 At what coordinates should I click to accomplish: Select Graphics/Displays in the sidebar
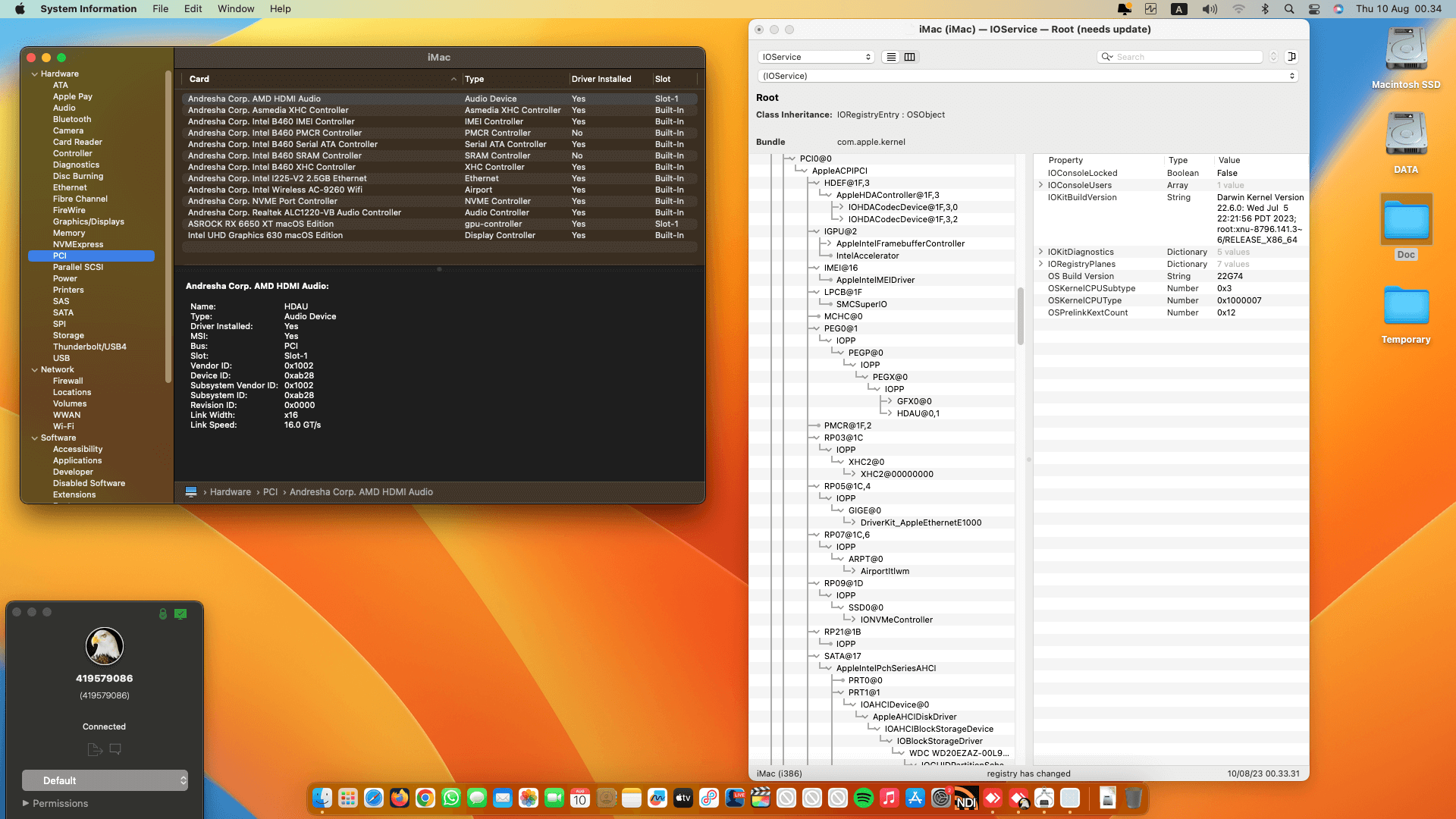click(x=88, y=221)
